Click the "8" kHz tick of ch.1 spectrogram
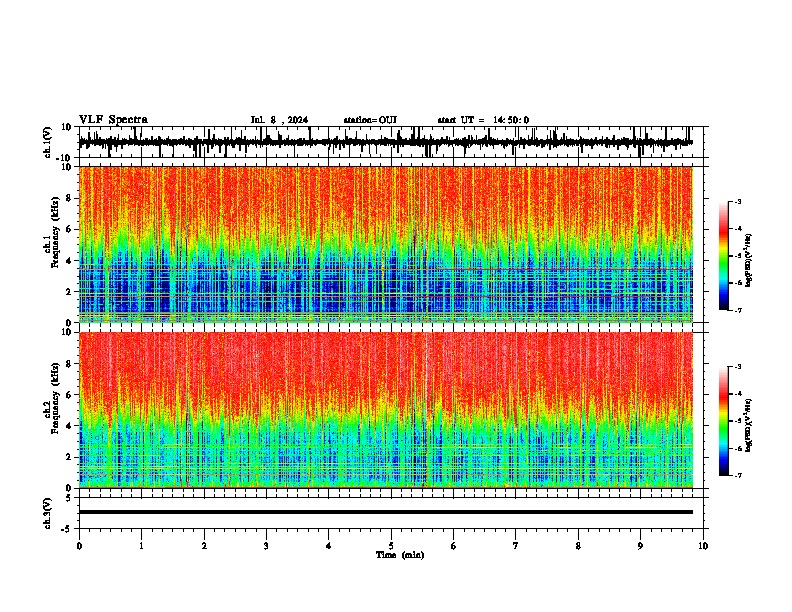Image resolution: width=792 pixels, height=612 pixels. 69,198
